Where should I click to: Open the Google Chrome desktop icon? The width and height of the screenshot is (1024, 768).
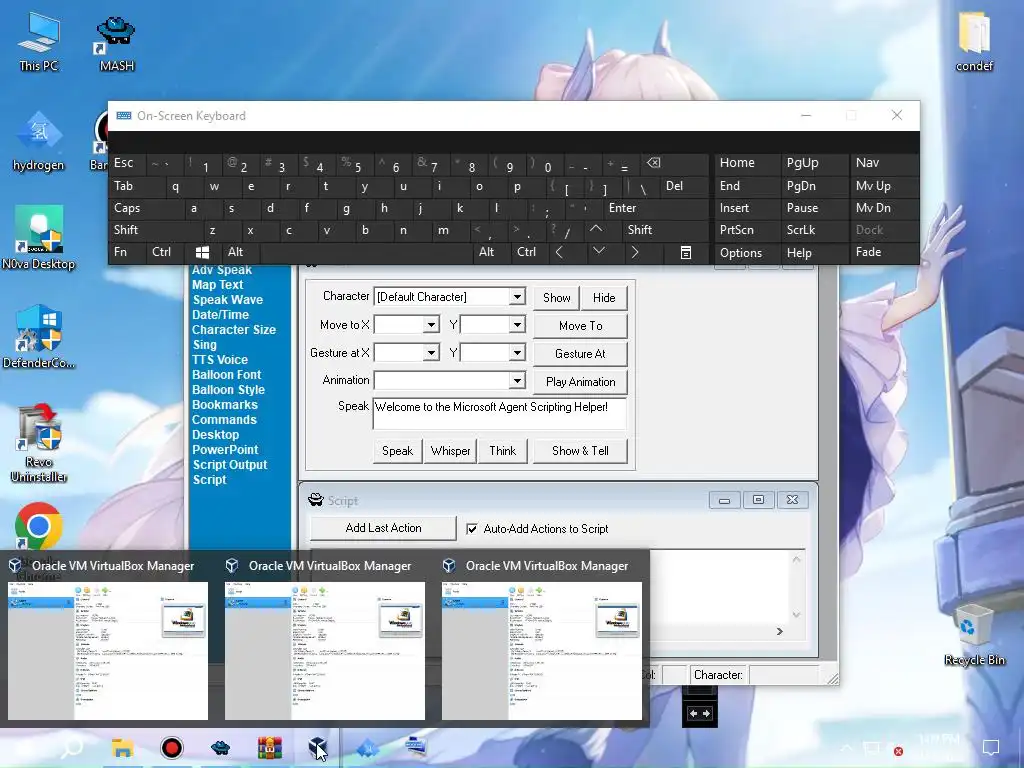click(39, 526)
